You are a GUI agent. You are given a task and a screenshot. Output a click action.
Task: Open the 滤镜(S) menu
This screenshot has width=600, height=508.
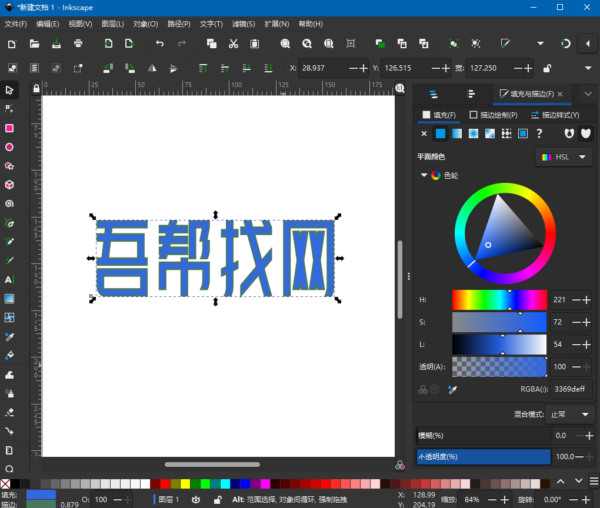243,23
